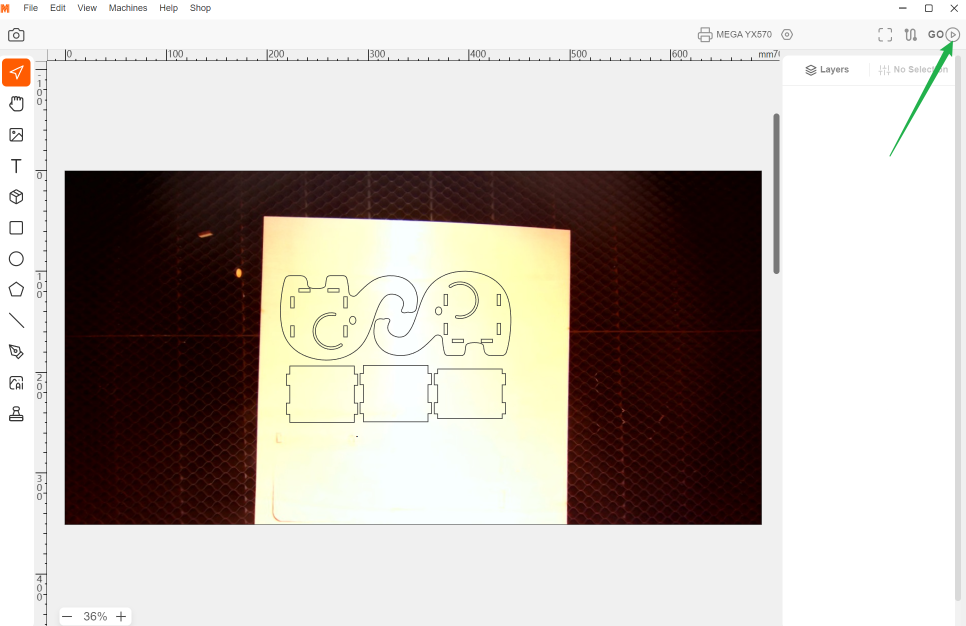The image size is (966, 626).
Task: Open the AI image tool
Action: point(16,383)
